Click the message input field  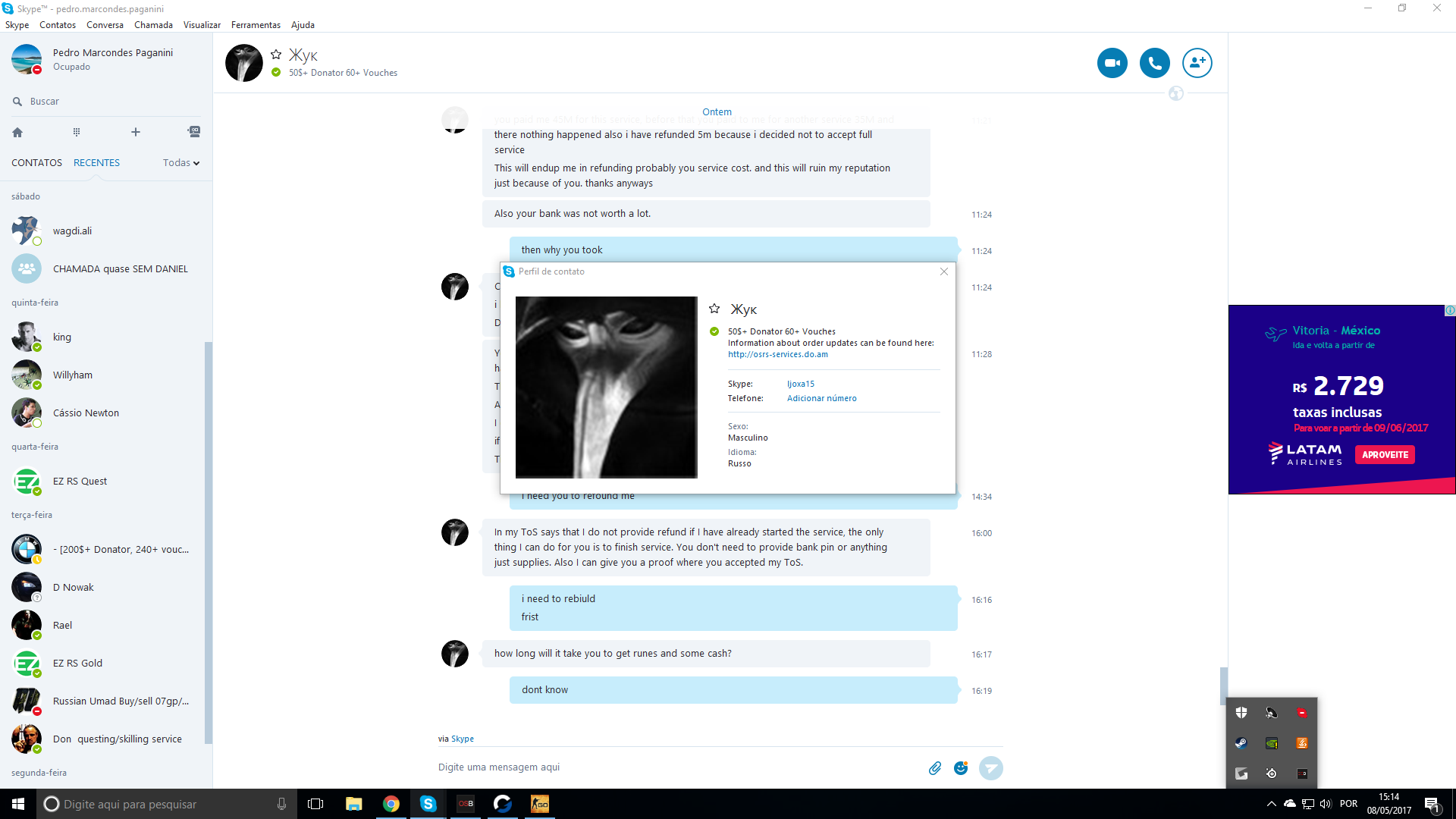coord(667,767)
